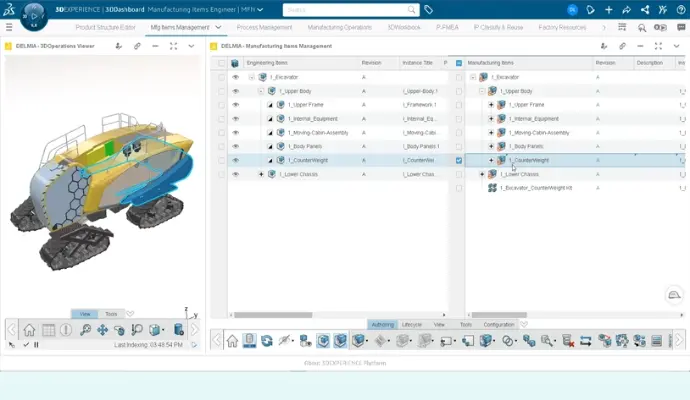Click the Revision column header in Engineering Items
Screen dimensions: 690x400
tap(371, 63)
